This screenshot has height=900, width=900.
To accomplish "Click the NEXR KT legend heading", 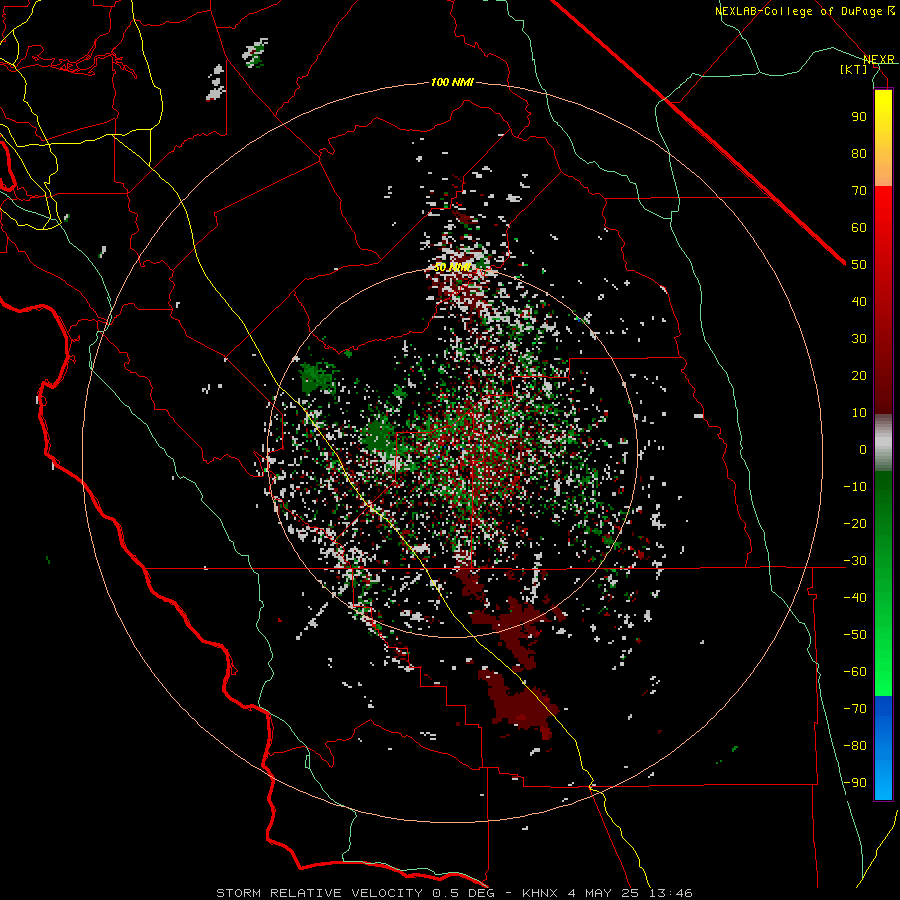I will click(867, 64).
